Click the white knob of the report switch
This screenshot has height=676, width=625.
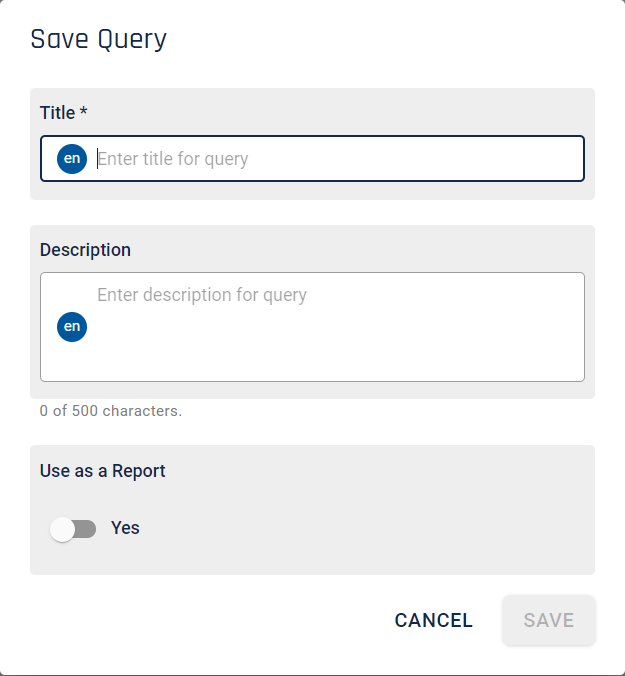[62, 529]
